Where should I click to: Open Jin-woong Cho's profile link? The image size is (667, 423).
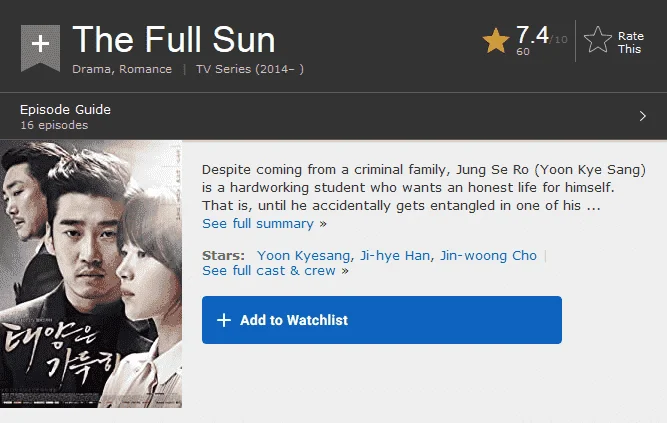[488, 255]
